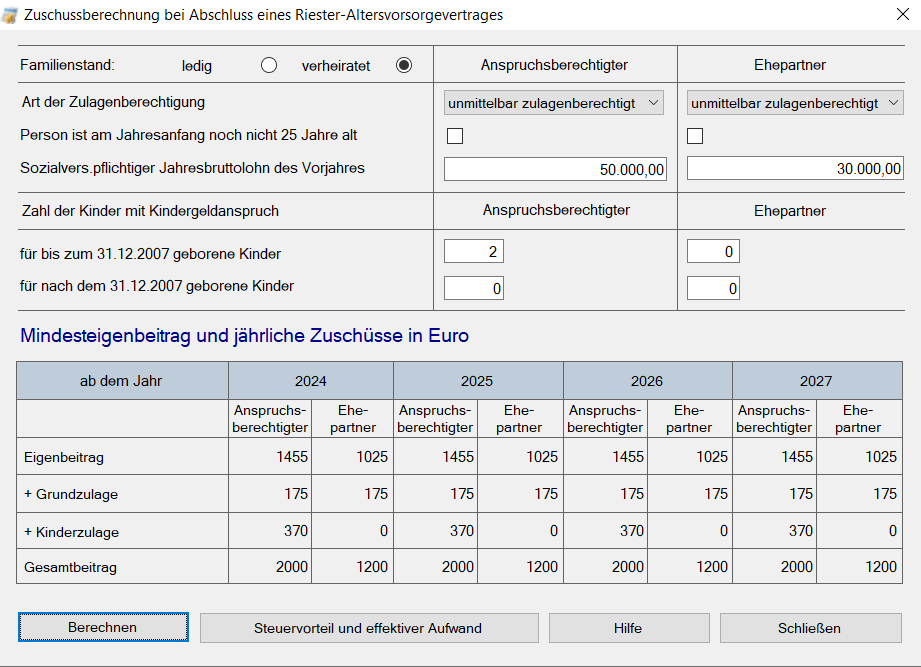Toggle under-25 checkbox for Anspruchsberechtigter
This screenshot has height=667, width=921.
[455, 136]
